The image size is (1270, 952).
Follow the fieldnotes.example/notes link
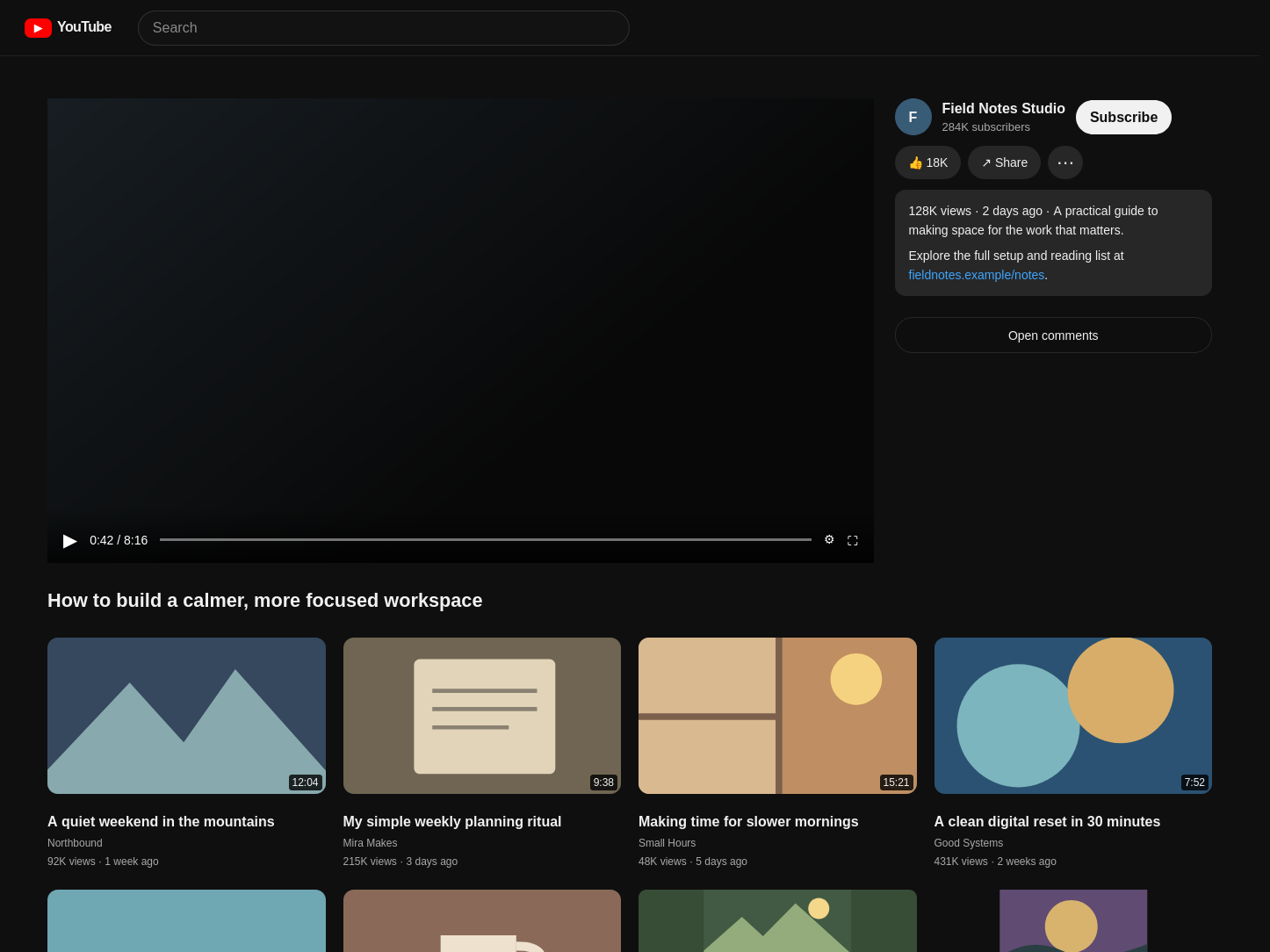pyautogui.click(x=977, y=275)
